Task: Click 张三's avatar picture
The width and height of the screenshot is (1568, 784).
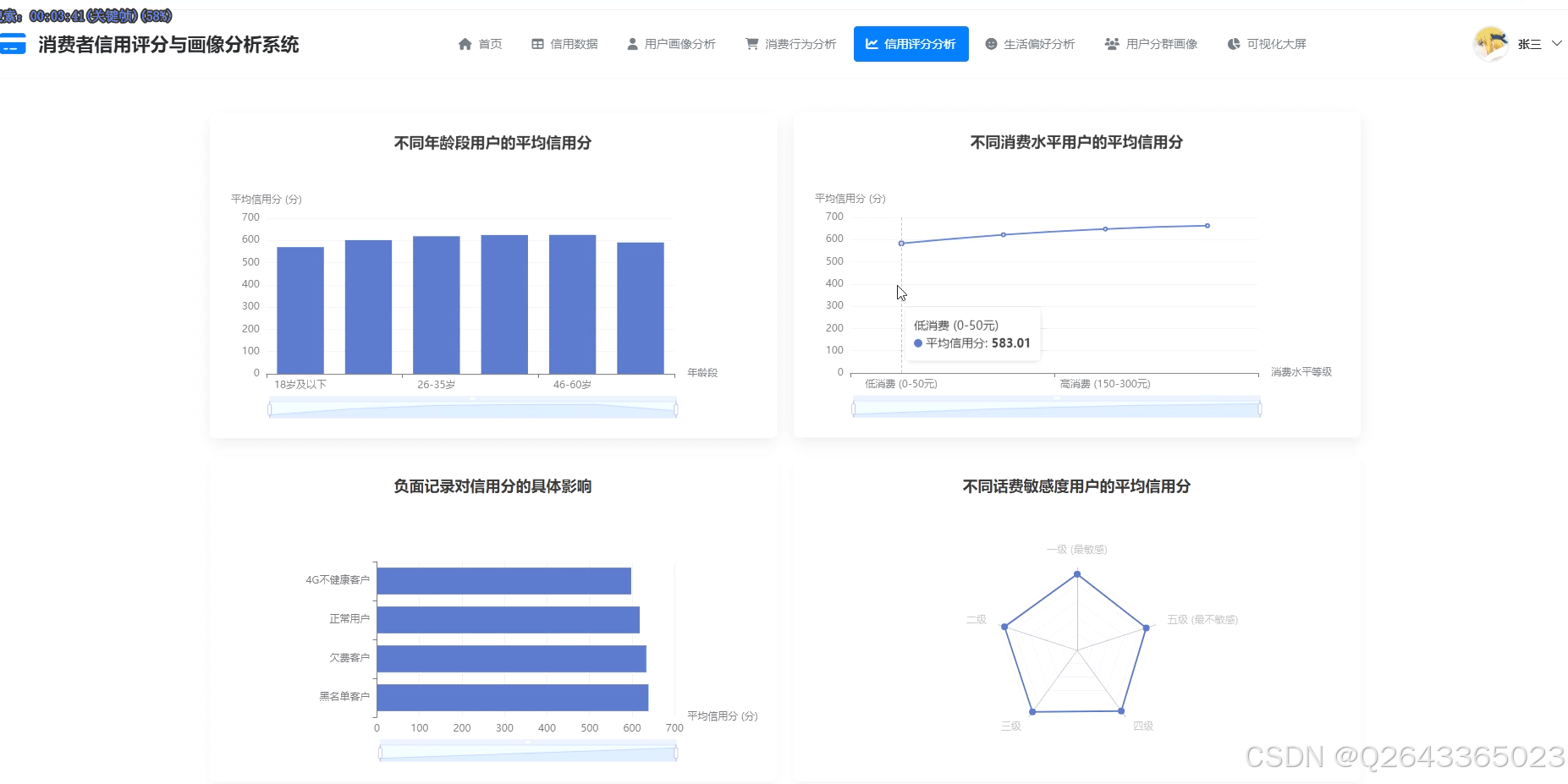Action: [x=1493, y=43]
